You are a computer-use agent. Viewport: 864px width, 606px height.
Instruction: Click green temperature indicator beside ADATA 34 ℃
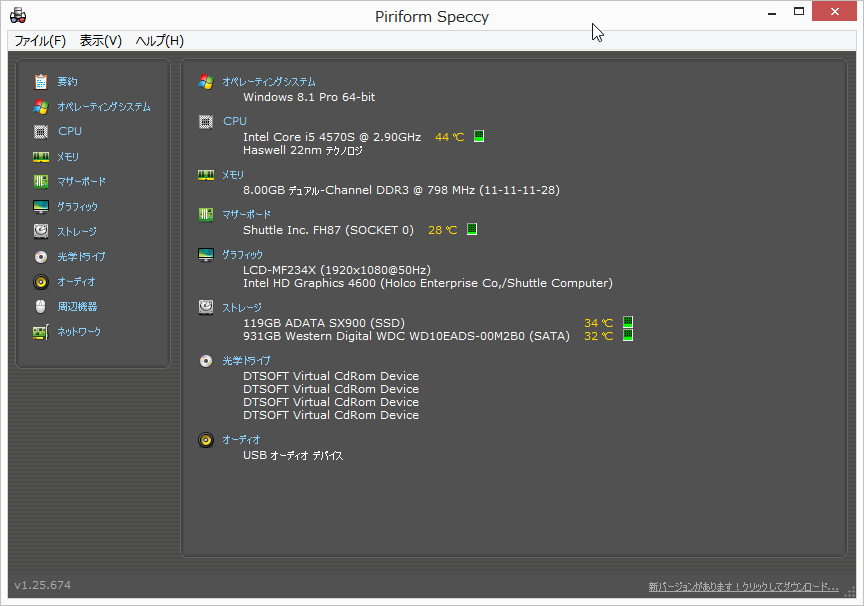tap(628, 322)
